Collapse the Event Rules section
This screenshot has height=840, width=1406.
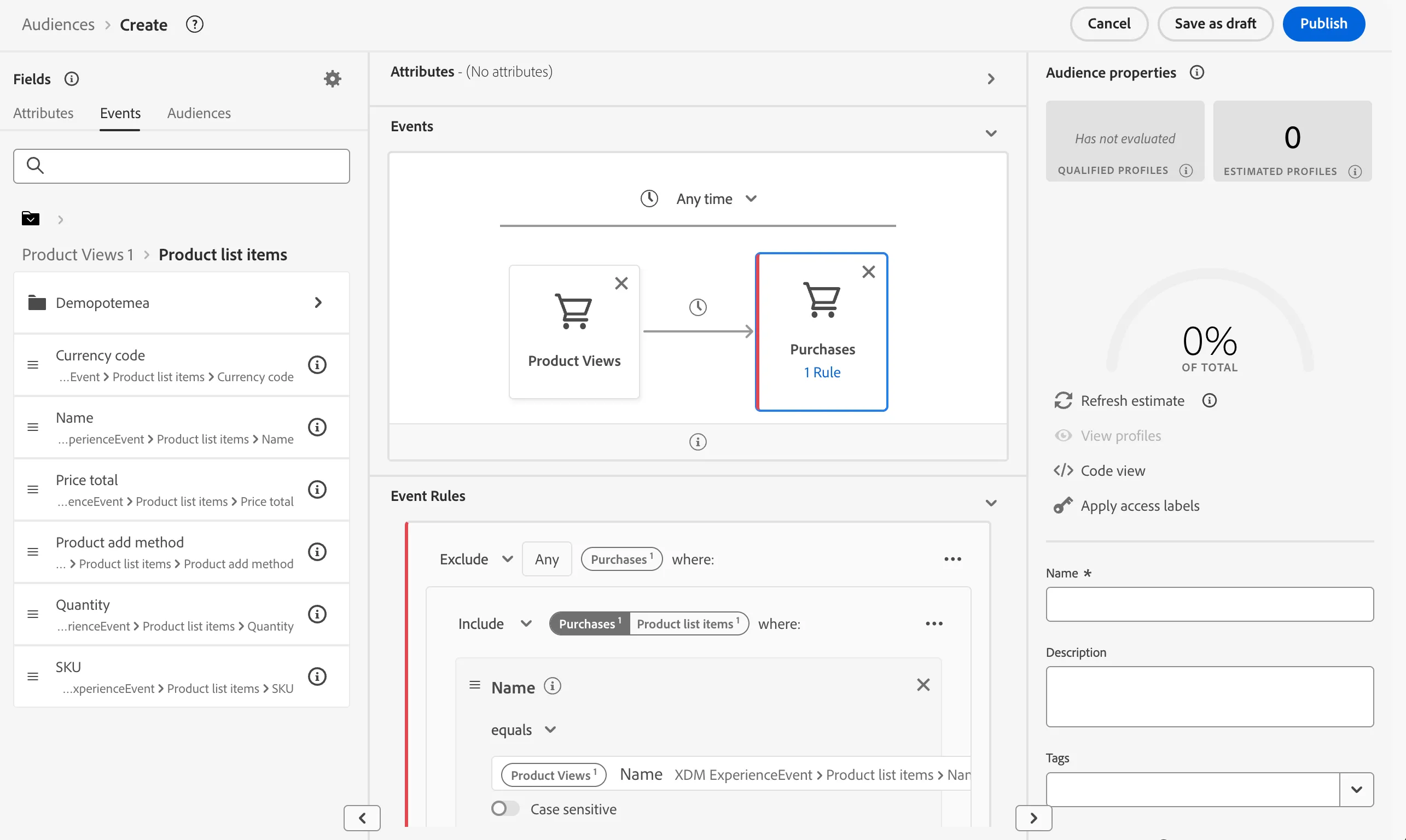pos(991,503)
